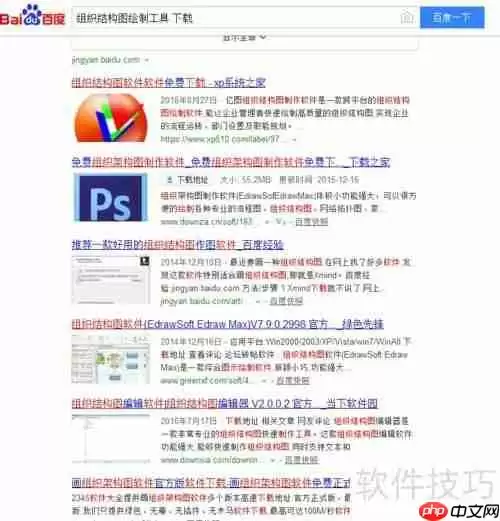Viewport: 500px width, 521px height.
Task: Click the Photoshop Ps thumbnail image
Action: (111, 197)
